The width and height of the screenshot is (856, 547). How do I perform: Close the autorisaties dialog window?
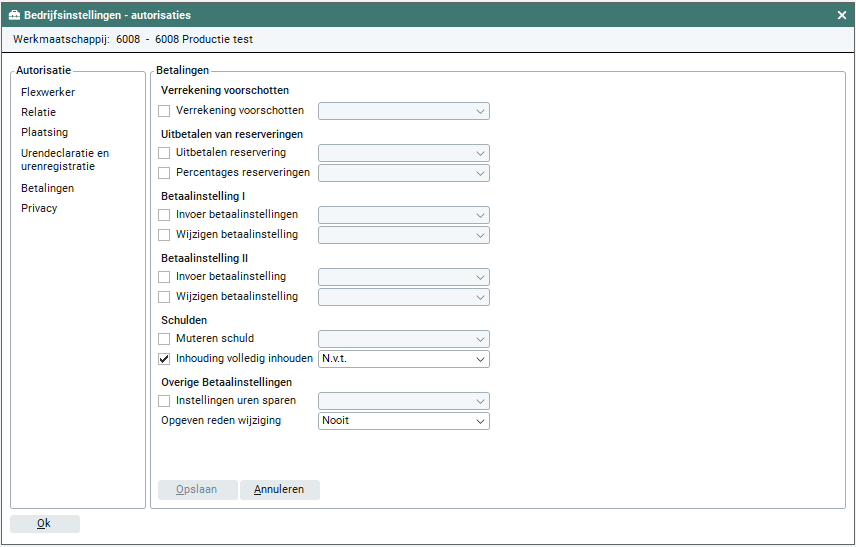[x=842, y=15]
